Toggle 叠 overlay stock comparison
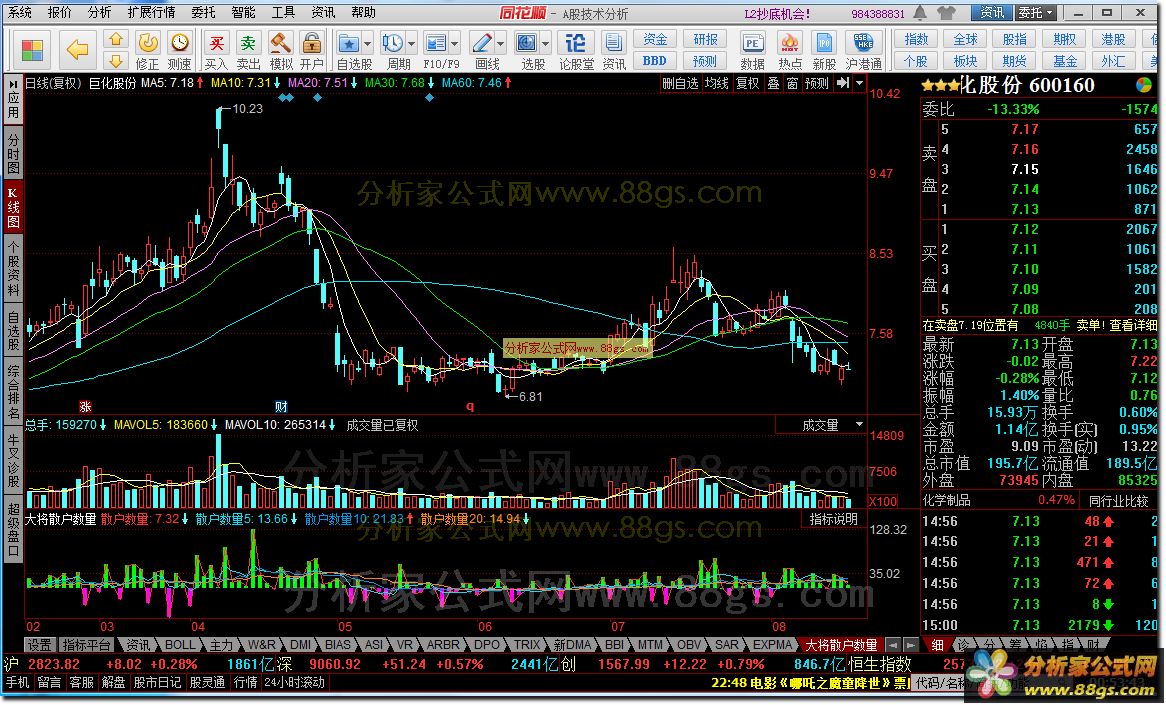This screenshot has height=705, width=1166. [773, 83]
